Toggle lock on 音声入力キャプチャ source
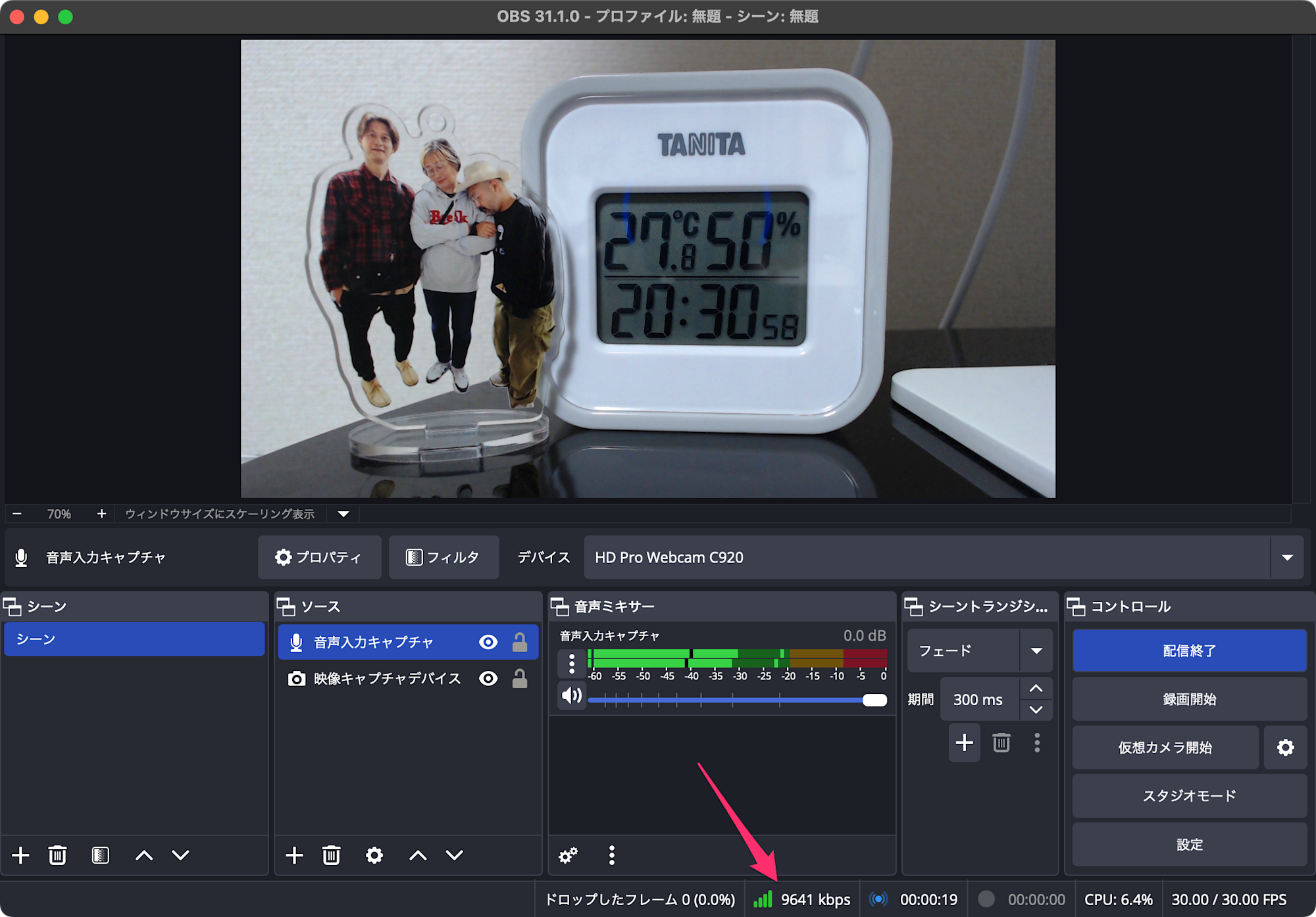Screen dimensions: 1316x917 [520, 642]
